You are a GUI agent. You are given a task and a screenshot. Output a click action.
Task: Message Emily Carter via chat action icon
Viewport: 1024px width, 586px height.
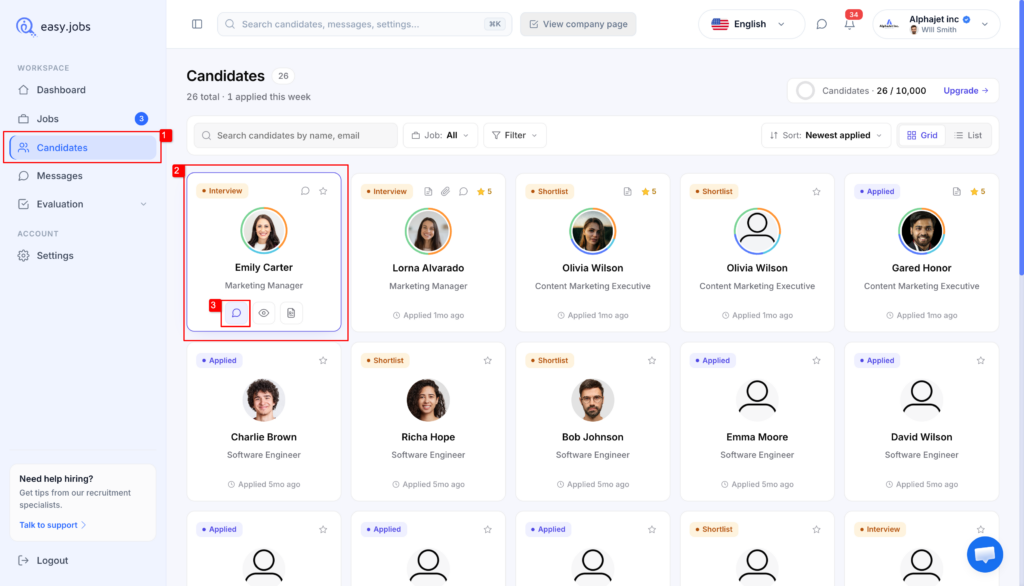pos(236,313)
